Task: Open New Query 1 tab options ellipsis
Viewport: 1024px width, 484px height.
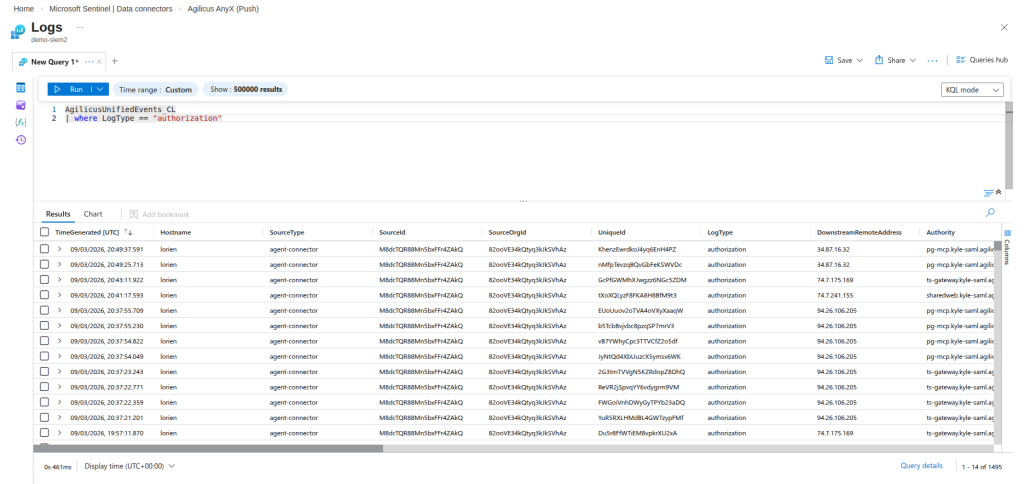Action: point(89,61)
